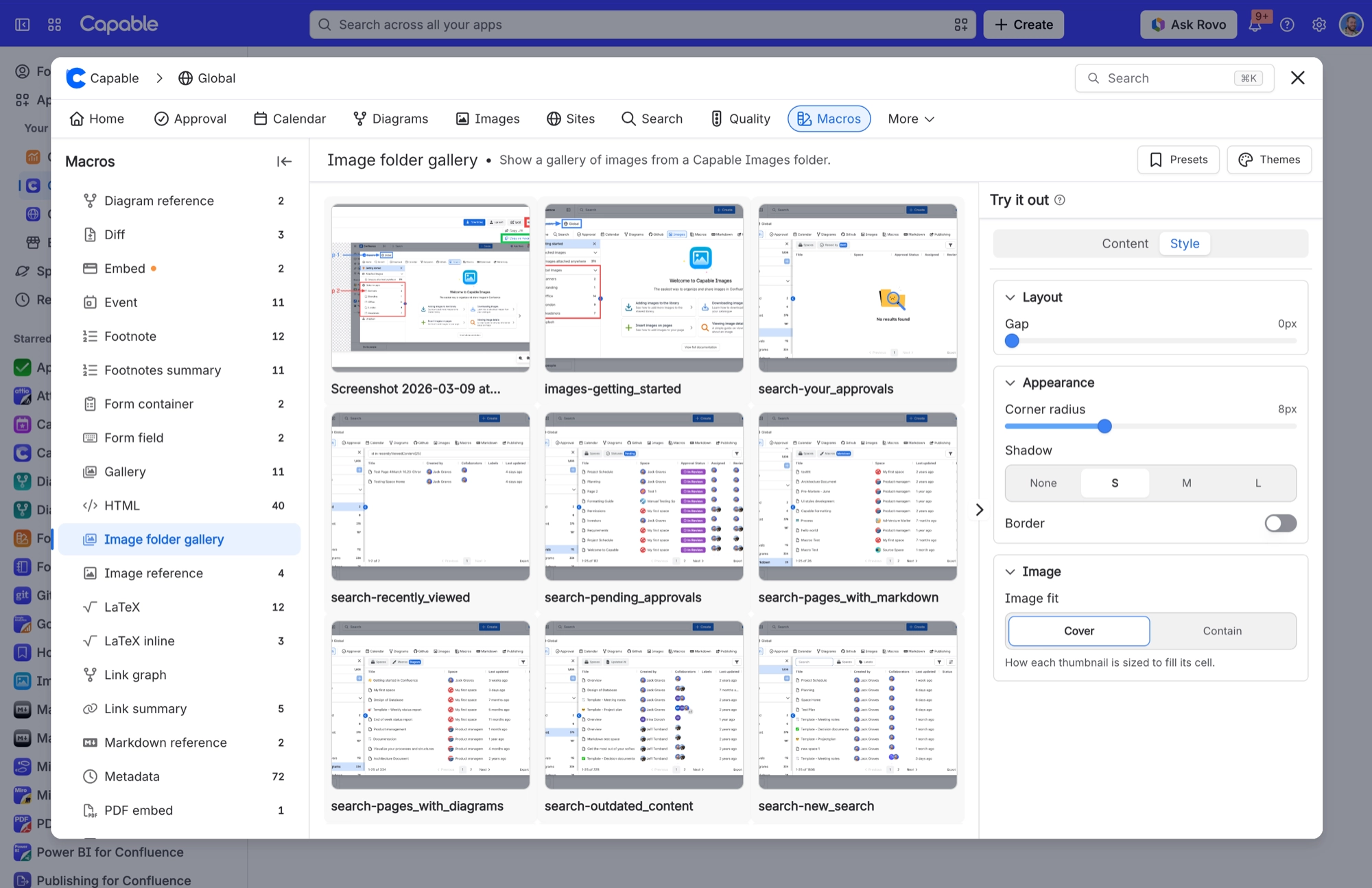Click the Themes button

click(x=1269, y=160)
